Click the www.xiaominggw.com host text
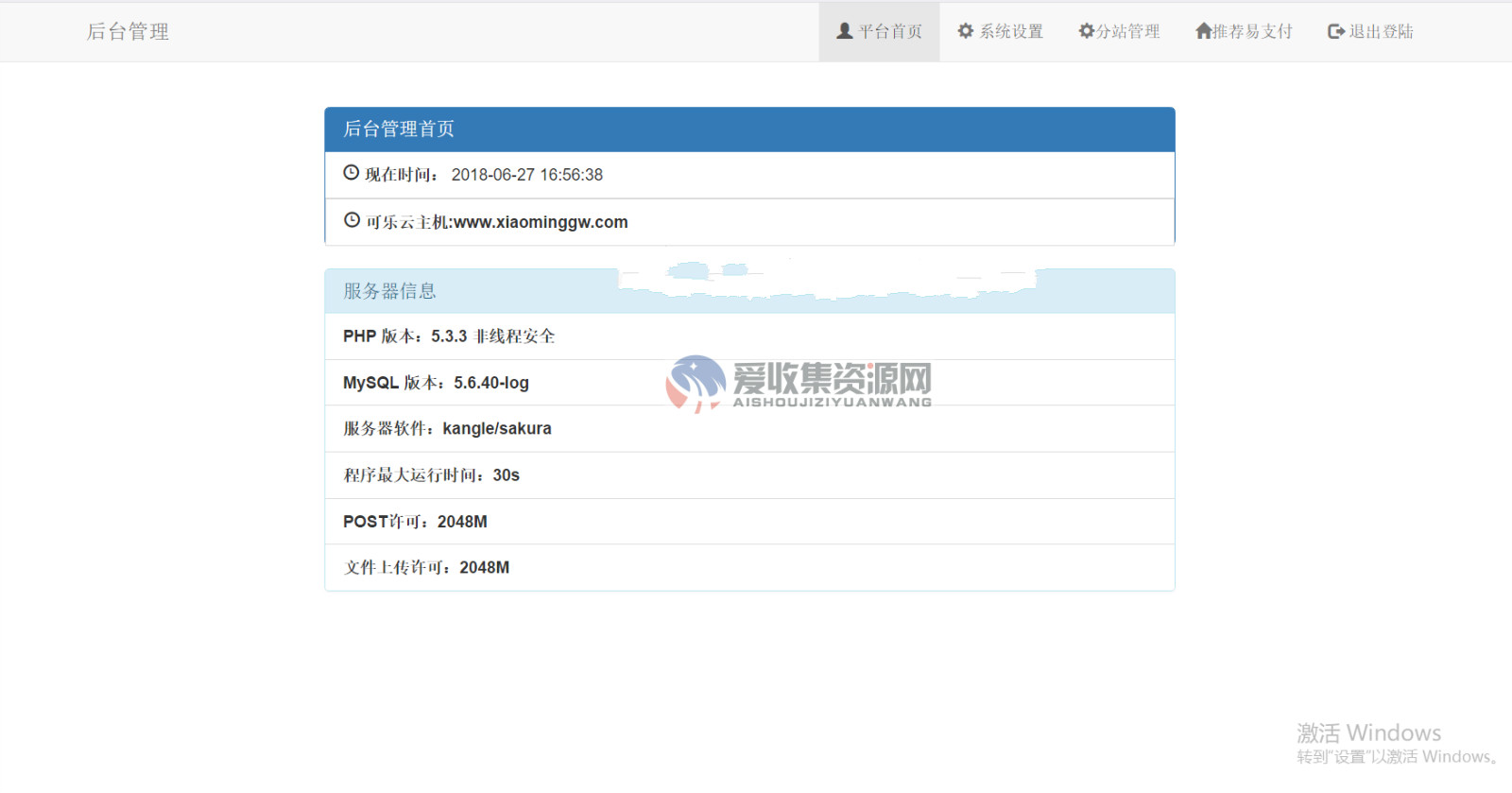 [541, 222]
